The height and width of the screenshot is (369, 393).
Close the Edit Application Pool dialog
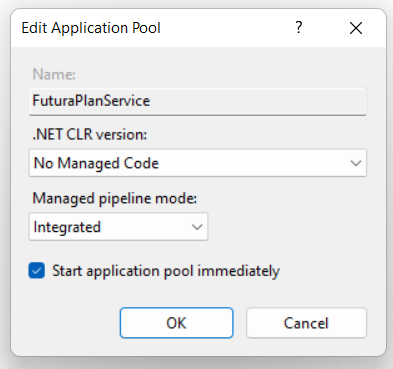pyautogui.click(x=356, y=28)
